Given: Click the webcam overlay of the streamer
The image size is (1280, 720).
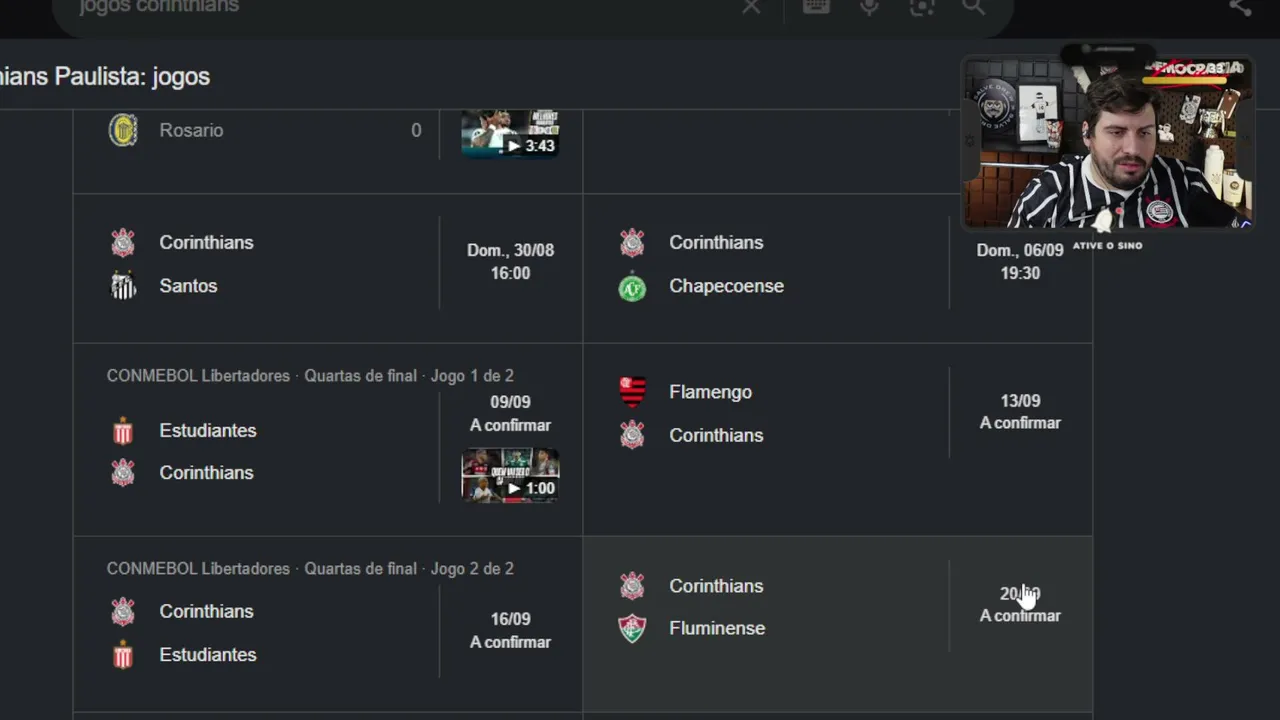Looking at the screenshot, I should (1107, 143).
